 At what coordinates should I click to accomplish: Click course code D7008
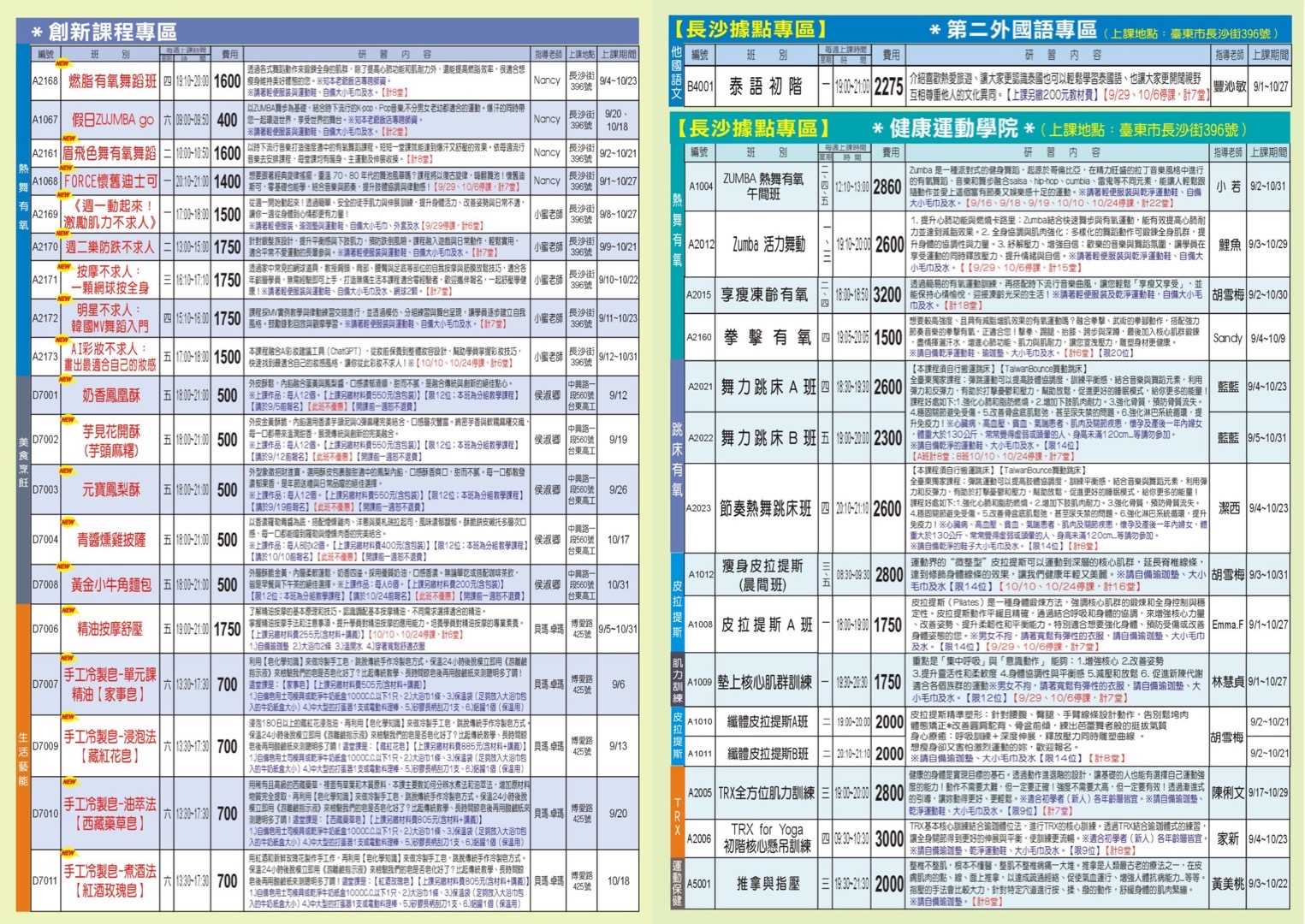pyautogui.click(x=45, y=585)
